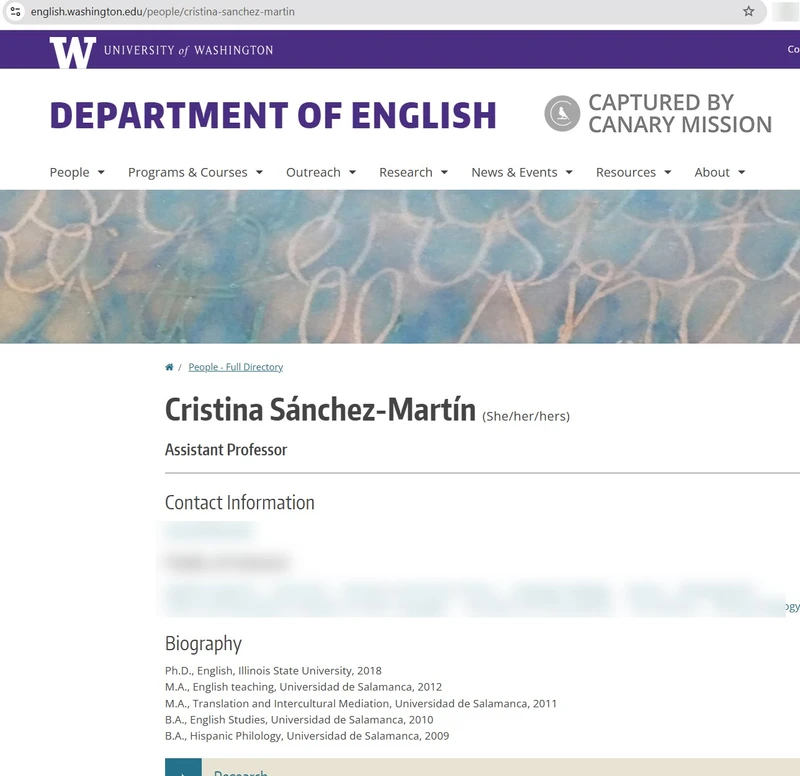
Task: Click the Department of English title link
Action: 273,115
